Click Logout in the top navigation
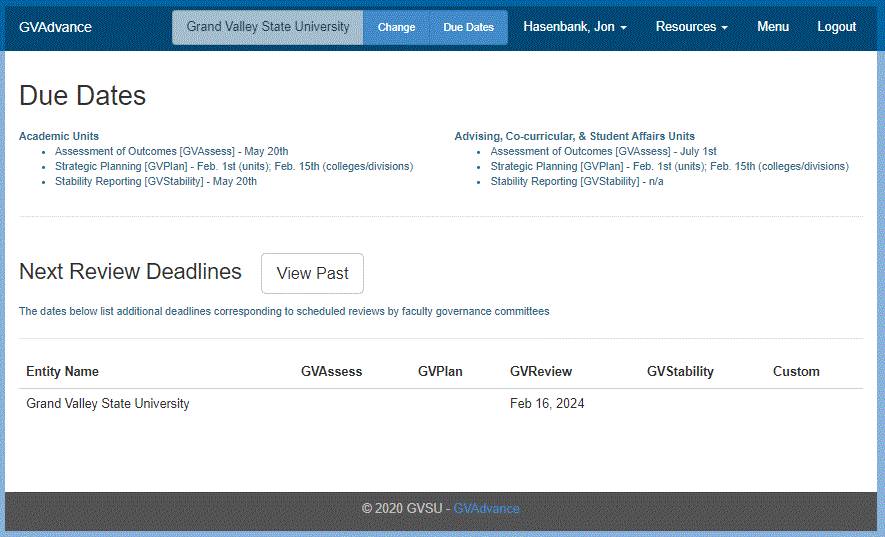Image resolution: width=885 pixels, height=537 pixels. coord(836,27)
